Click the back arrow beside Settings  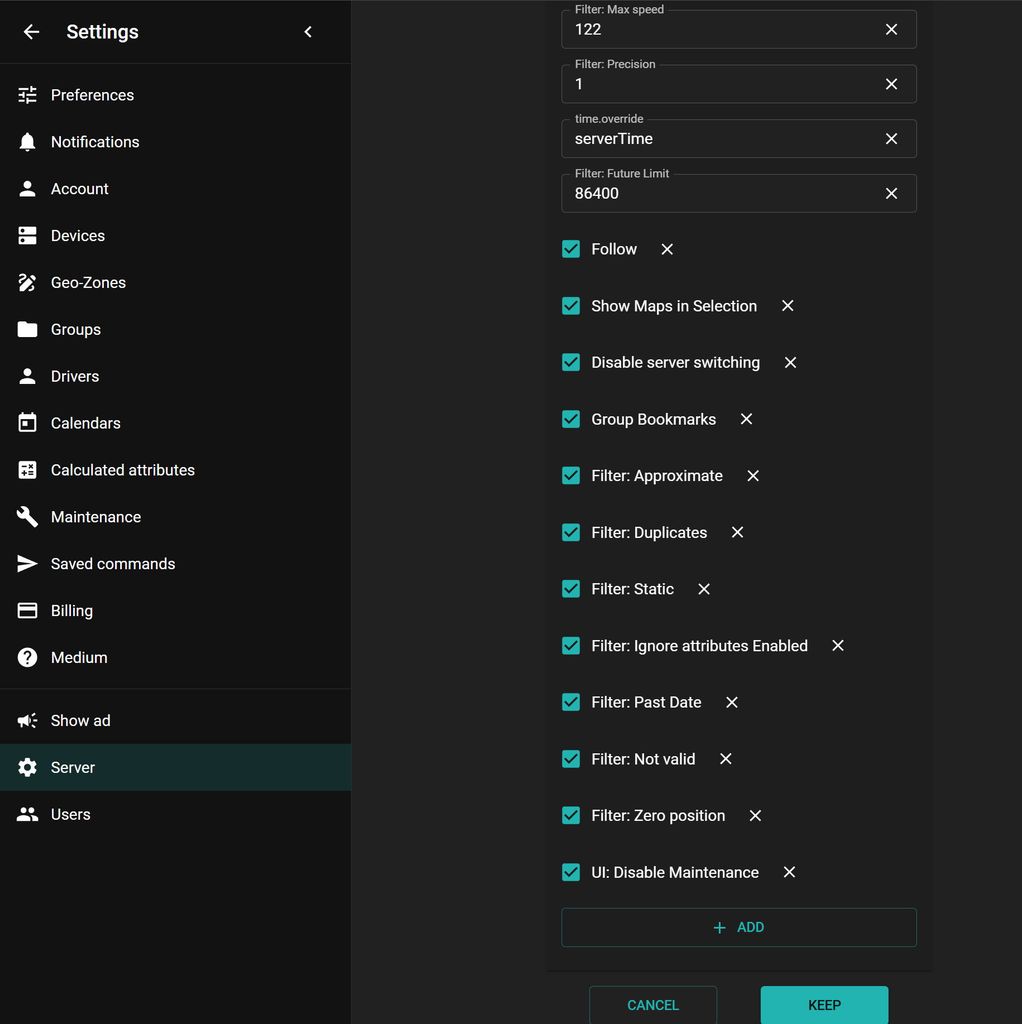pyautogui.click(x=31, y=32)
